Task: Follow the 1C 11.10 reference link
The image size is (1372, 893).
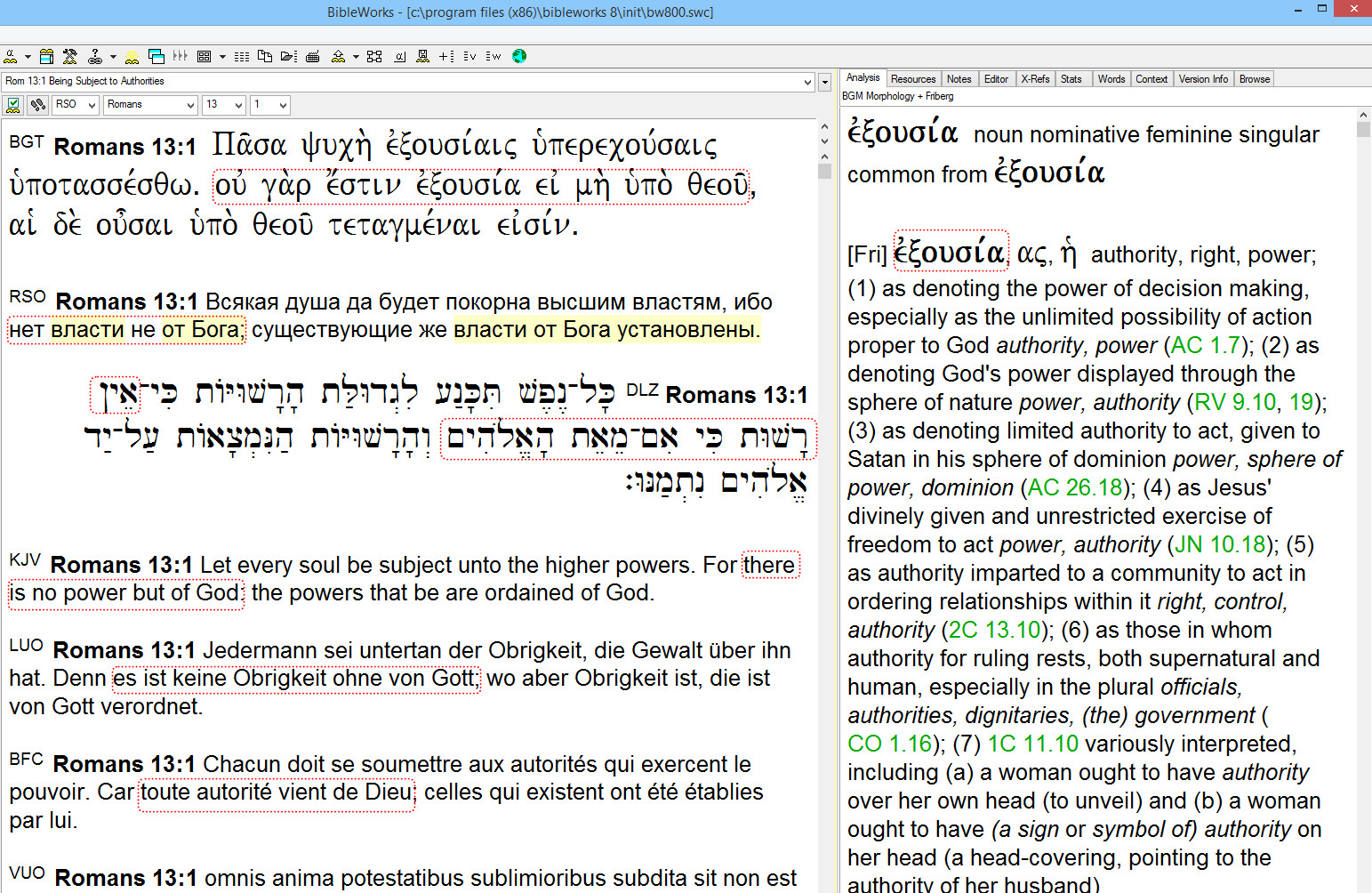Action: click(1033, 744)
